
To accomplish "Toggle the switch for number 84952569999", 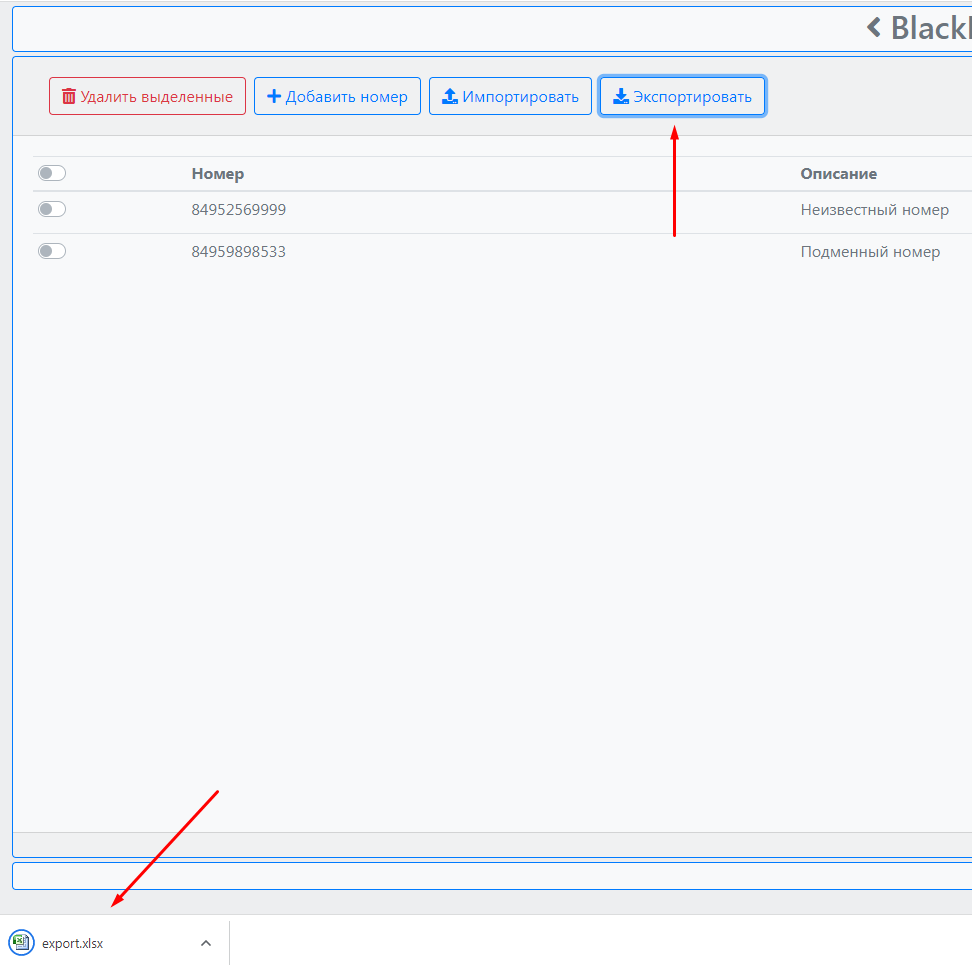I will pos(52,210).
